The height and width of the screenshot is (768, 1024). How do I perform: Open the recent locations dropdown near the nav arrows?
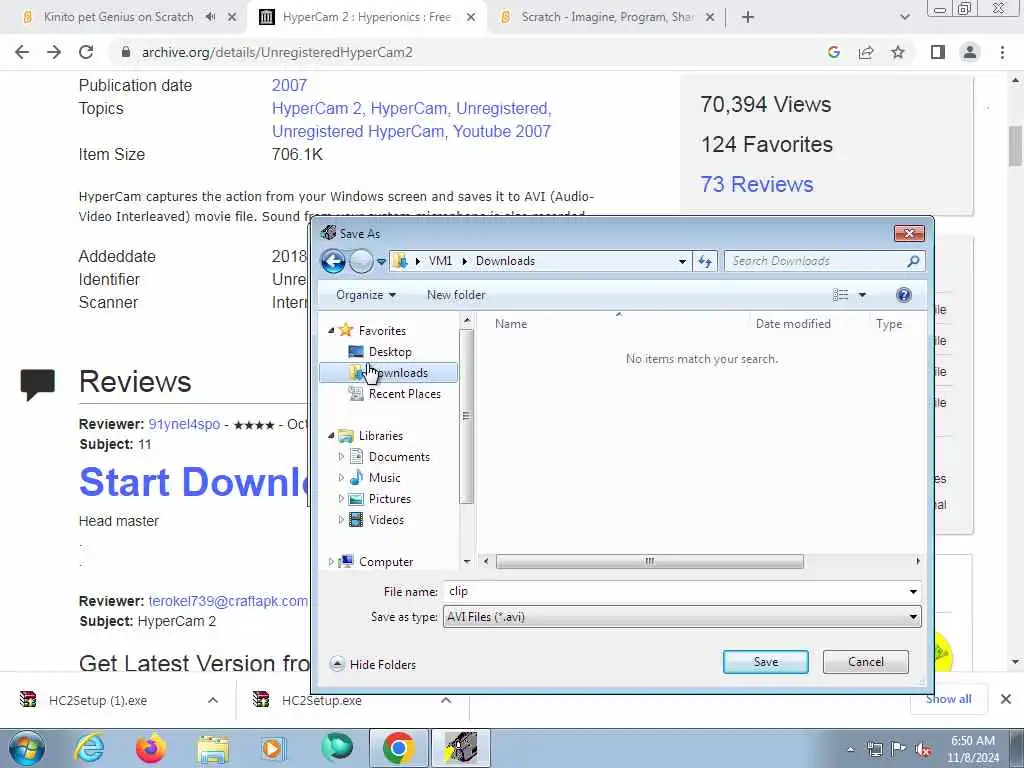point(381,262)
